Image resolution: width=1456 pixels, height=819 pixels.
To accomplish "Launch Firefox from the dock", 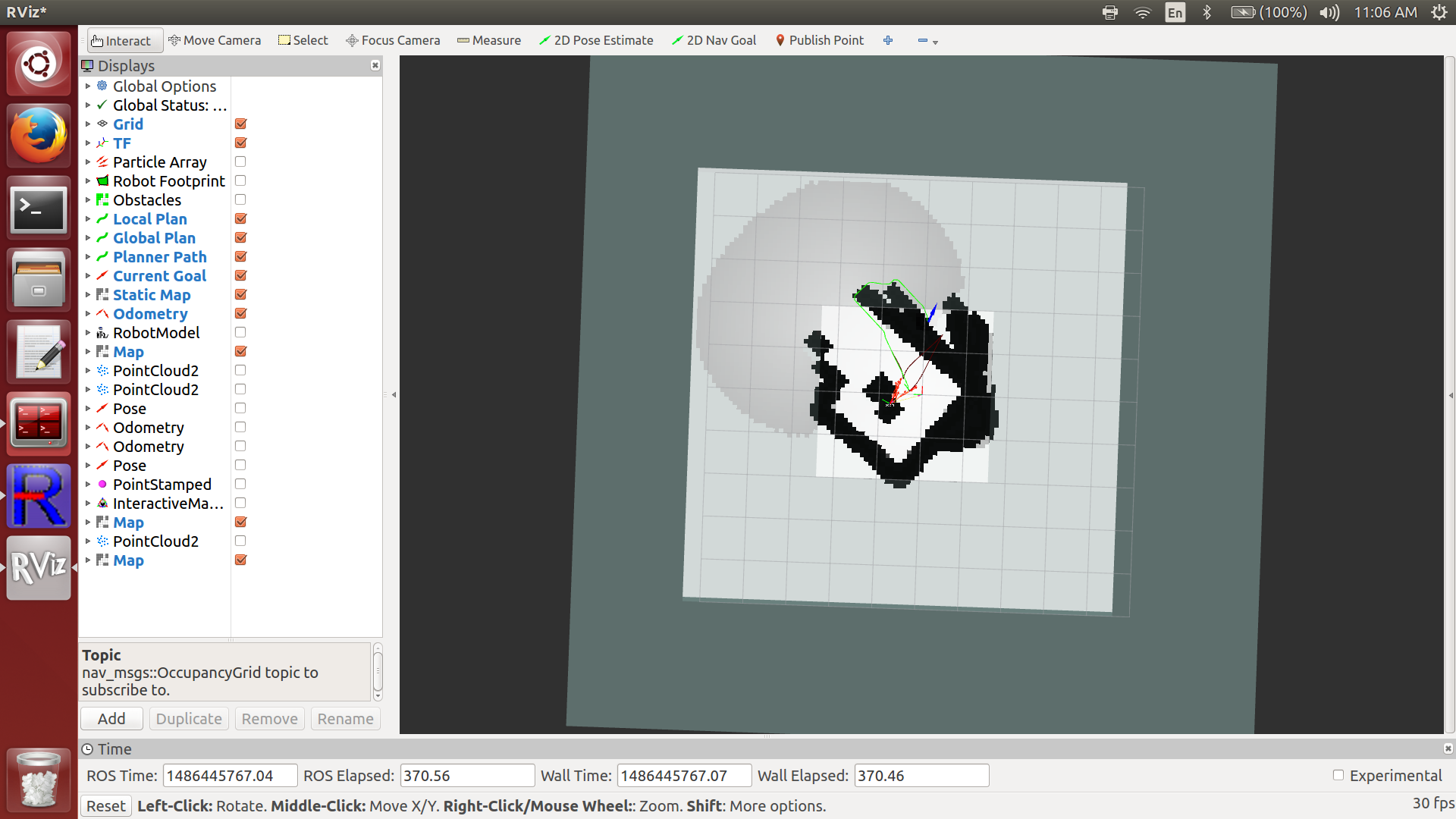I will pos(38,136).
